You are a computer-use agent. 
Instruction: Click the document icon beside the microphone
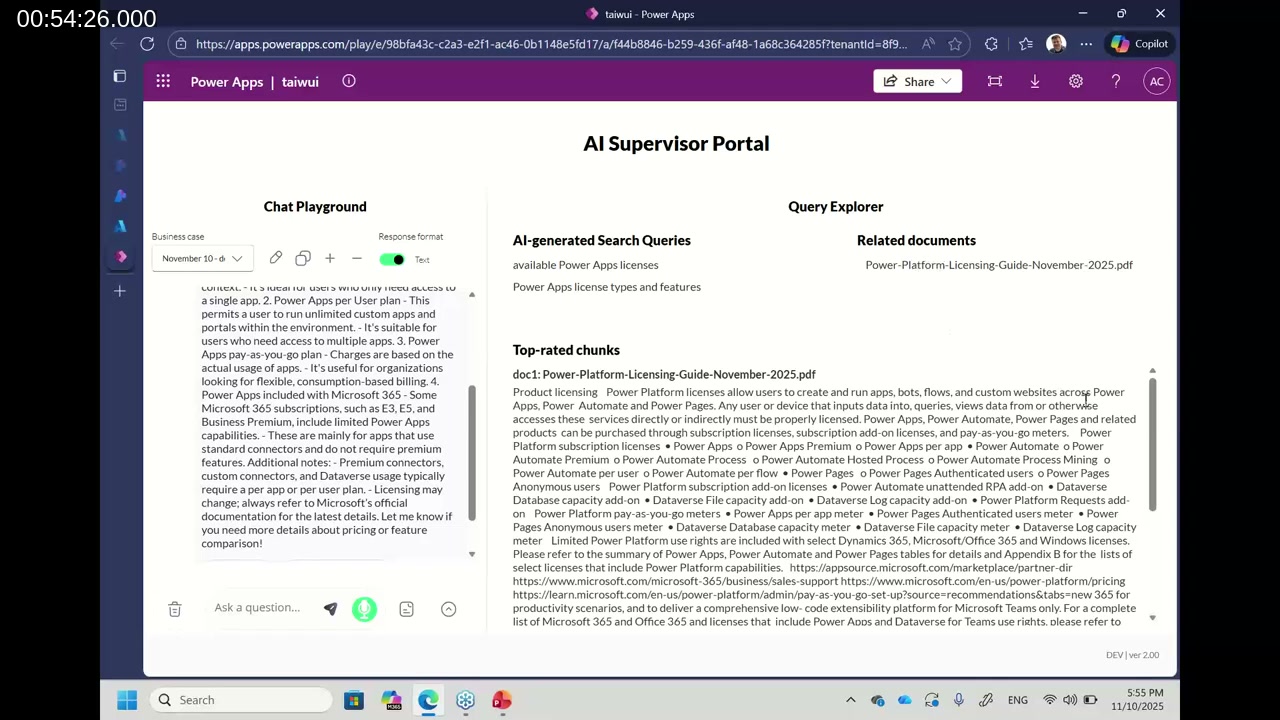coord(406,609)
